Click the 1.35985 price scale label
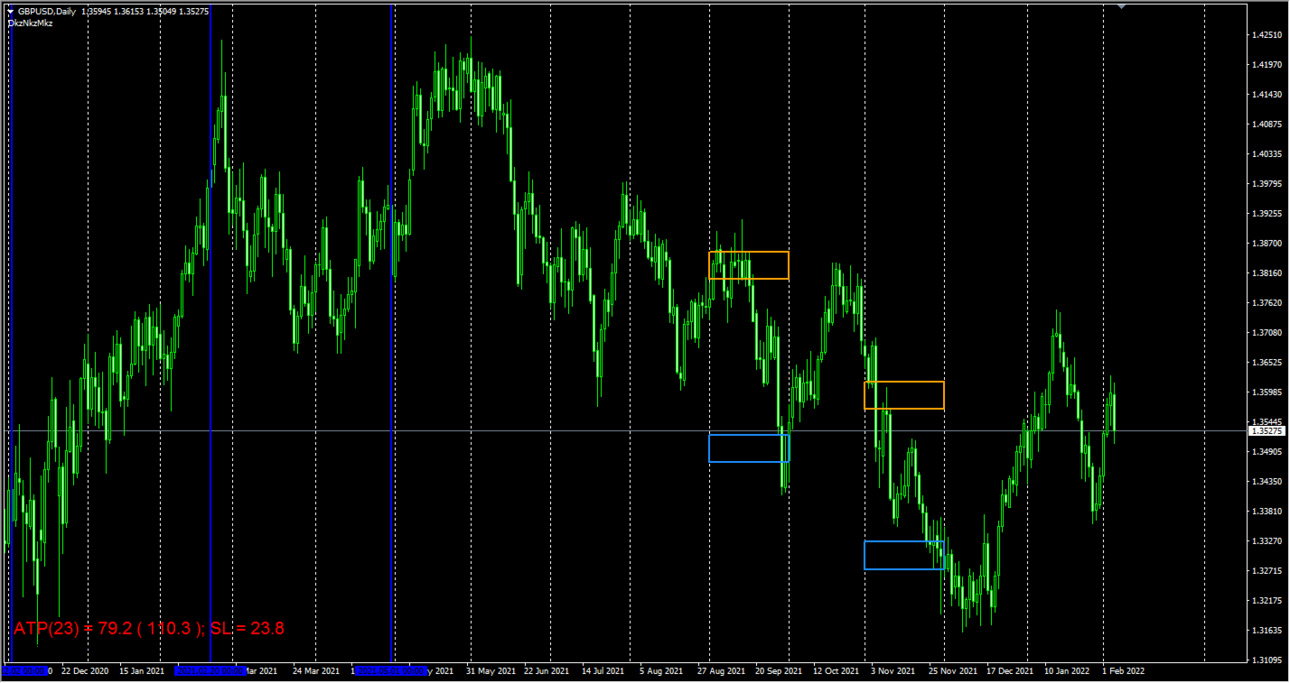The image size is (1290, 683). pos(1267,392)
